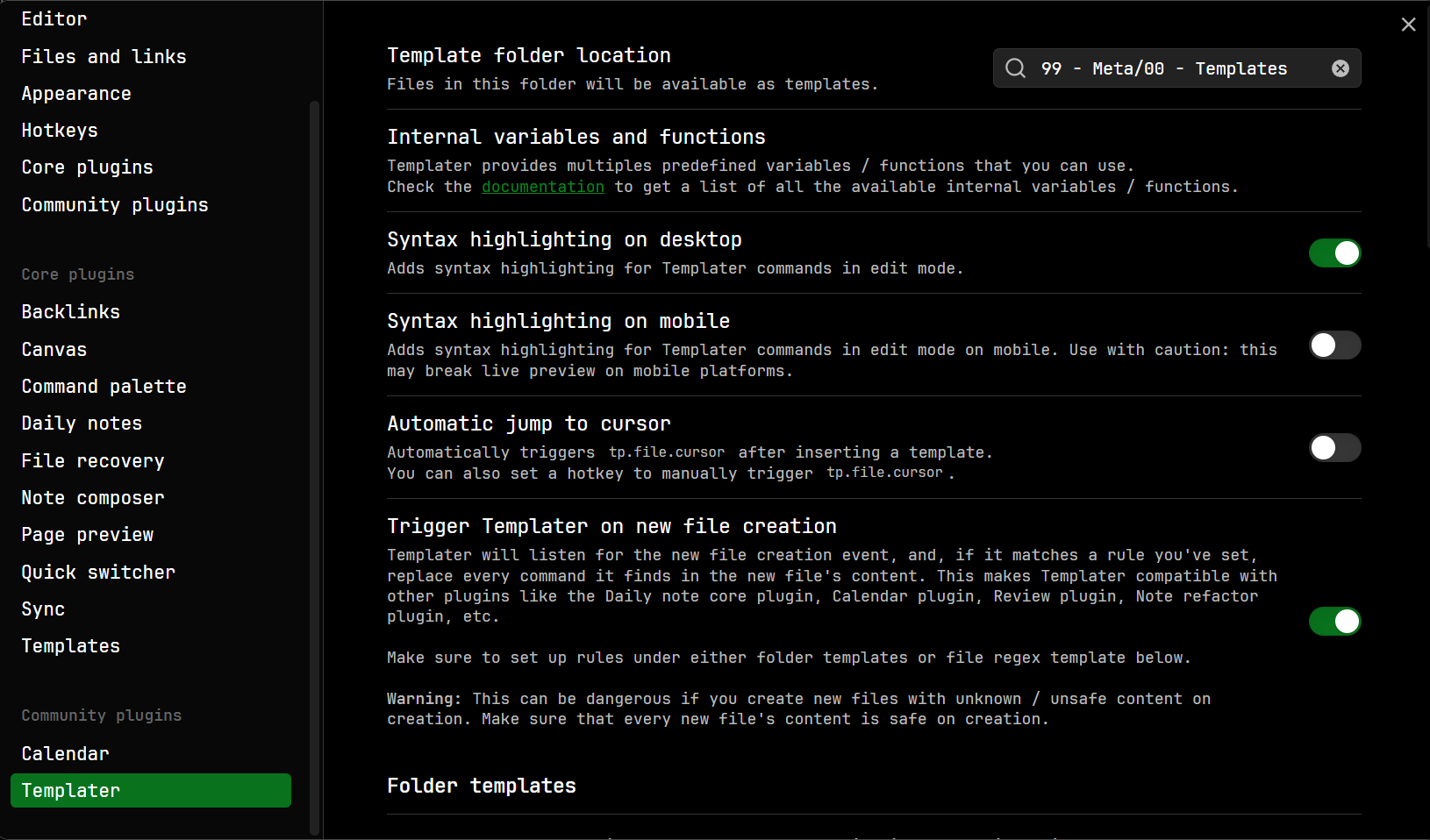The width and height of the screenshot is (1430, 840).
Task: Open the Templater documentation link
Action: click(542, 187)
